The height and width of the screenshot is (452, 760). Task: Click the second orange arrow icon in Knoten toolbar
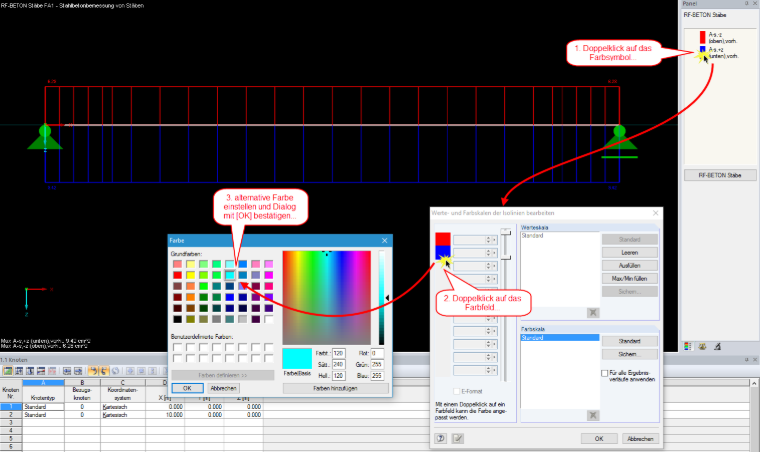pos(104,371)
